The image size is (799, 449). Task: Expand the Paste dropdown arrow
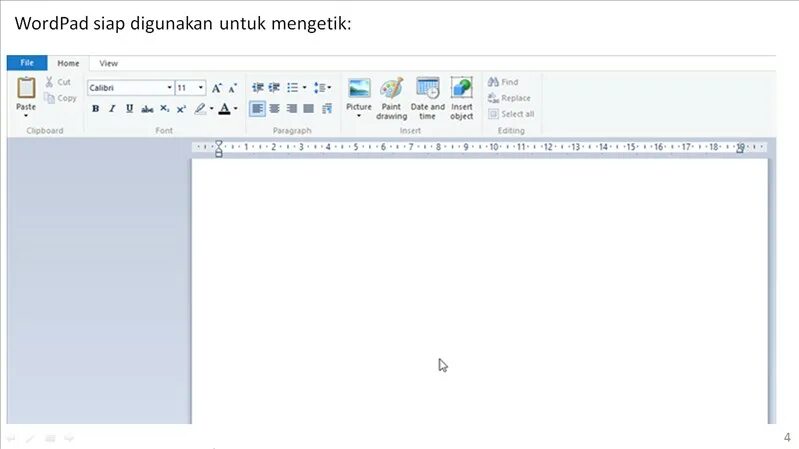coord(25,116)
